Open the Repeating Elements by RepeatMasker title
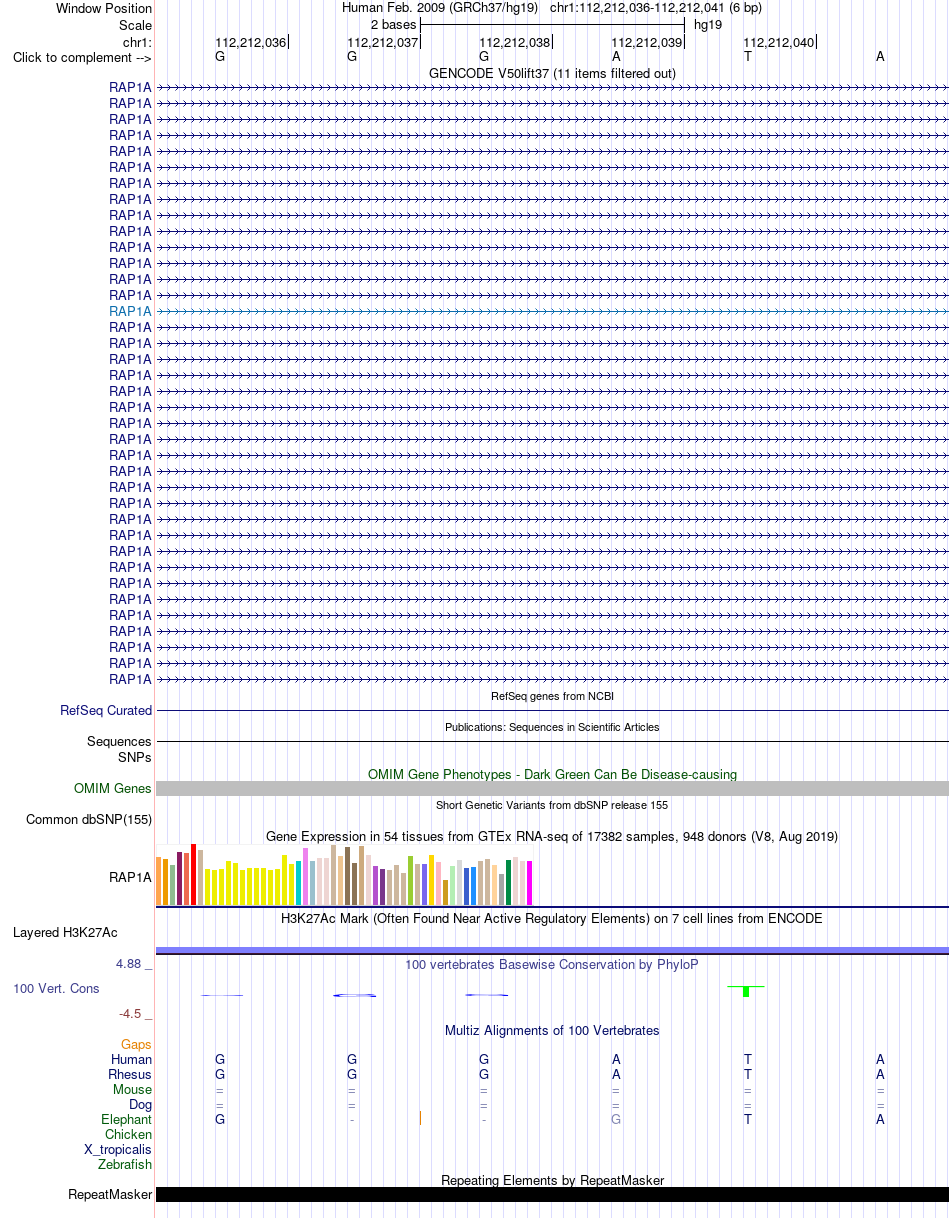The height and width of the screenshot is (1218, 950). (552, 1181)
